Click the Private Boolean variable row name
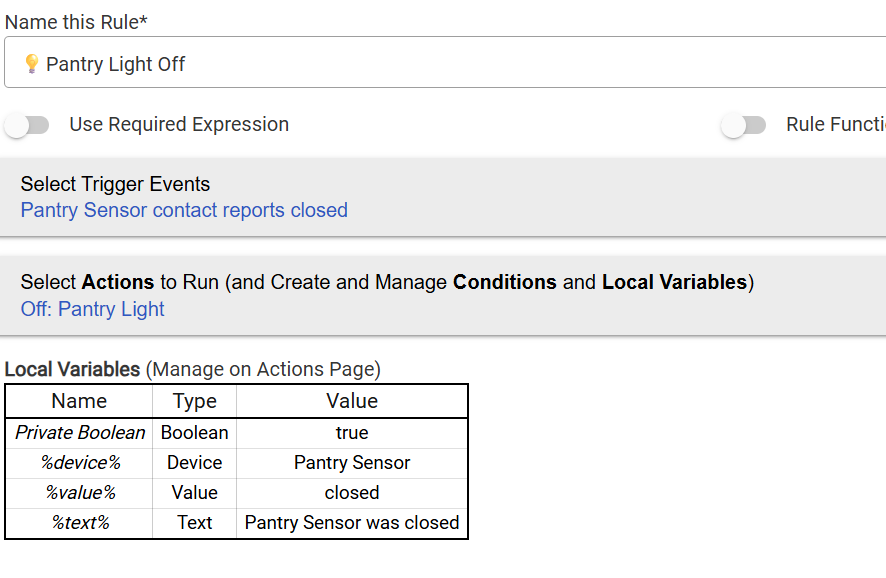This screenshot has width=886, height=578. tap(80, 433)
